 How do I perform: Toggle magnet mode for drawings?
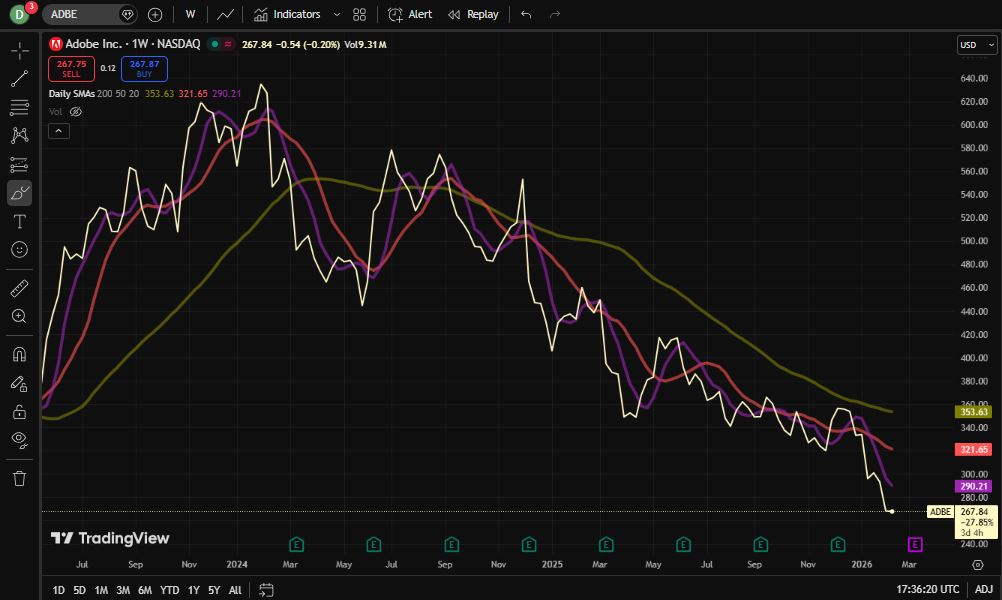point(19,355)
